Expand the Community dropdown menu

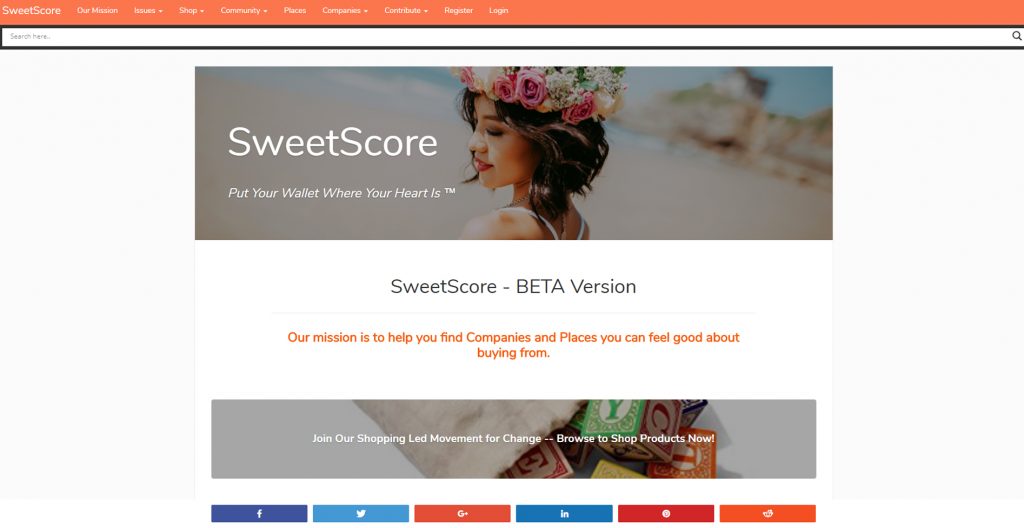[244, 10]
